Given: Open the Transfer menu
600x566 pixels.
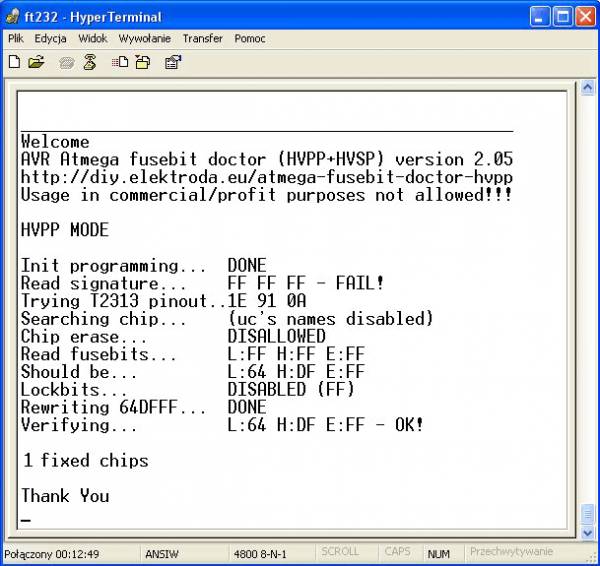Looking at the screenshot, I should (203, 38).
